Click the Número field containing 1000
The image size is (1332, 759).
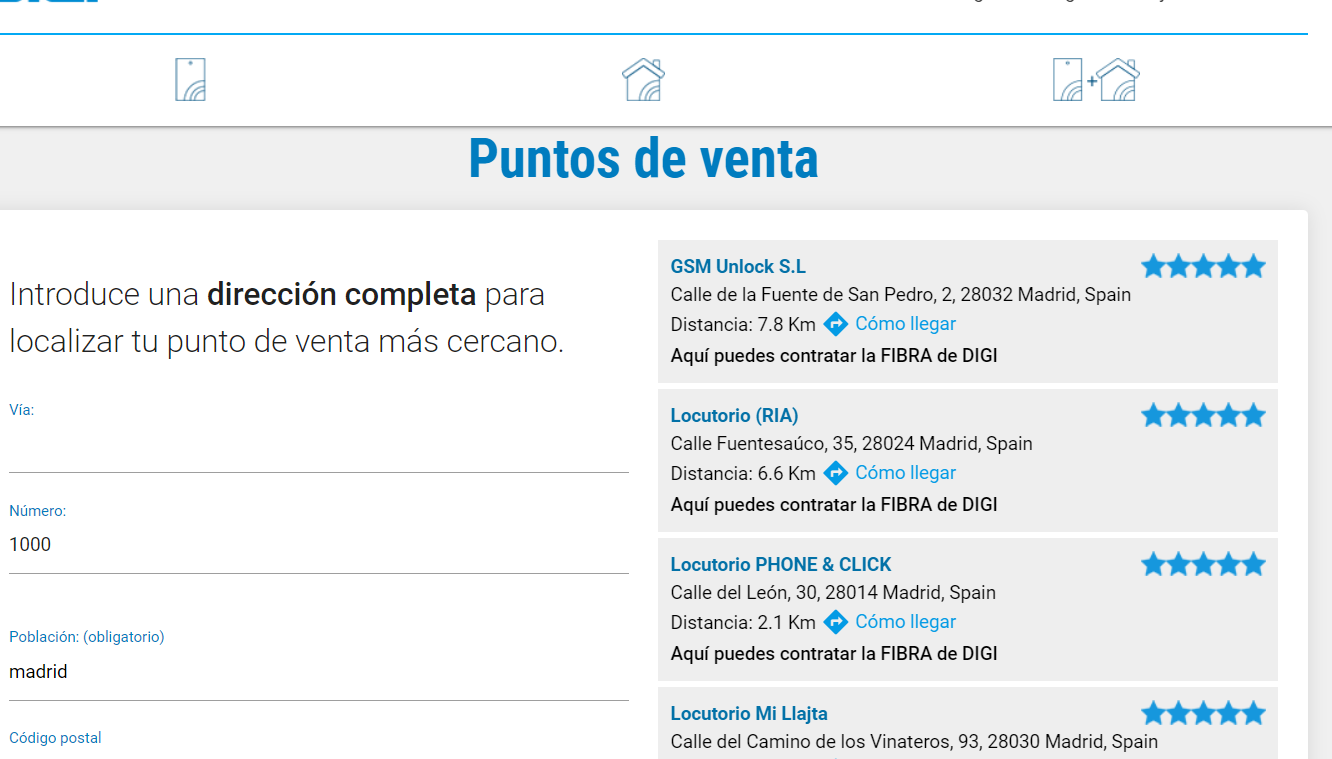[319, 546]
